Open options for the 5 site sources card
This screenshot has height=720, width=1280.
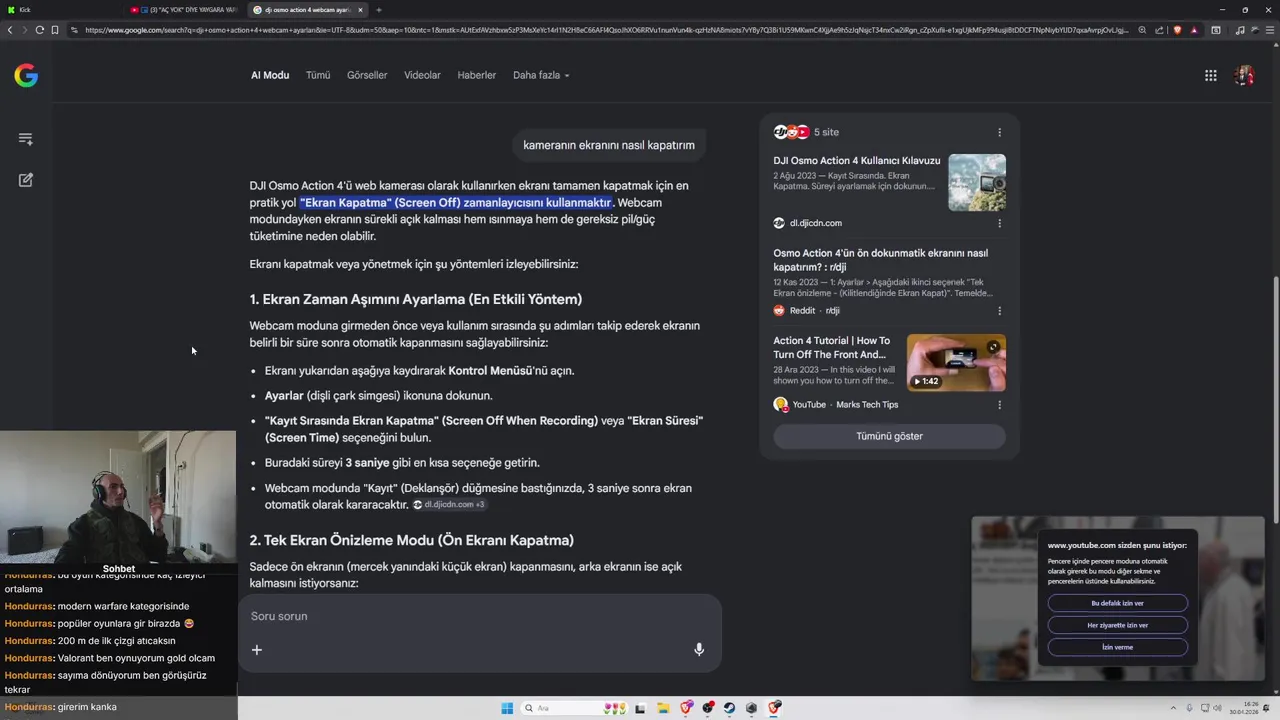pos(999,132)
